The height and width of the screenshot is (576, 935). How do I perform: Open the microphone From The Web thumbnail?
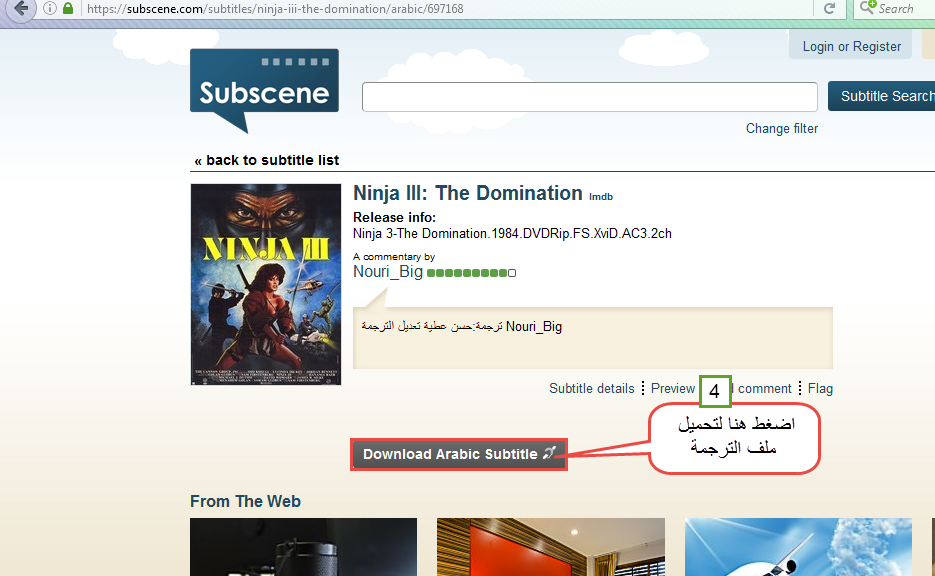[x=304, y=547]
